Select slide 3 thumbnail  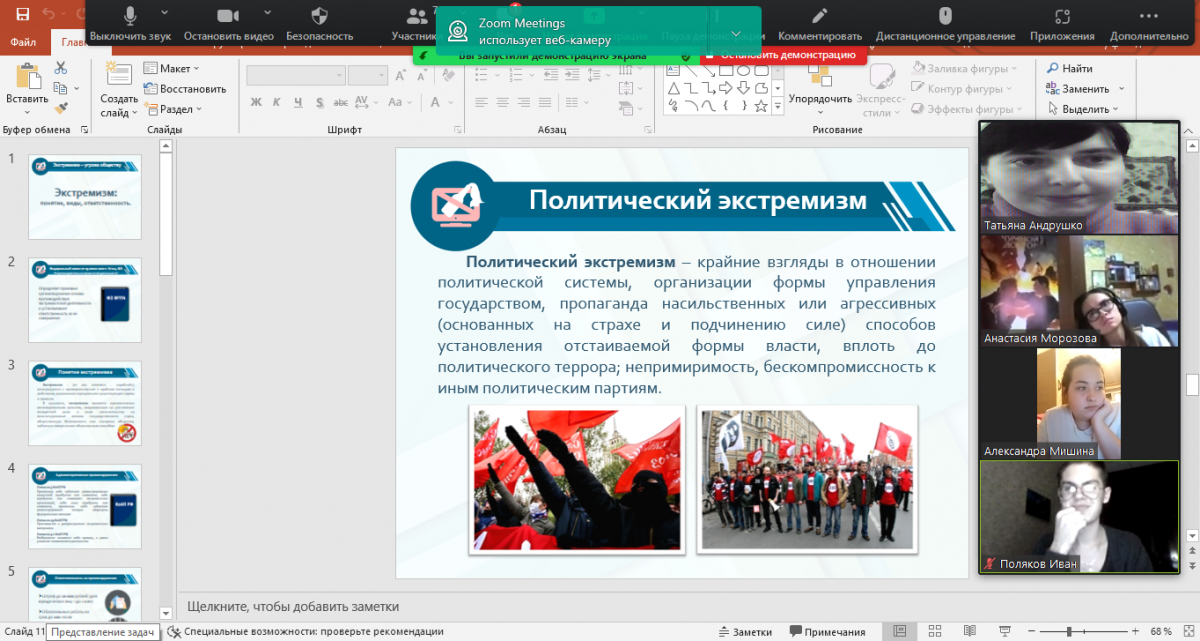[x=85, y=403]
